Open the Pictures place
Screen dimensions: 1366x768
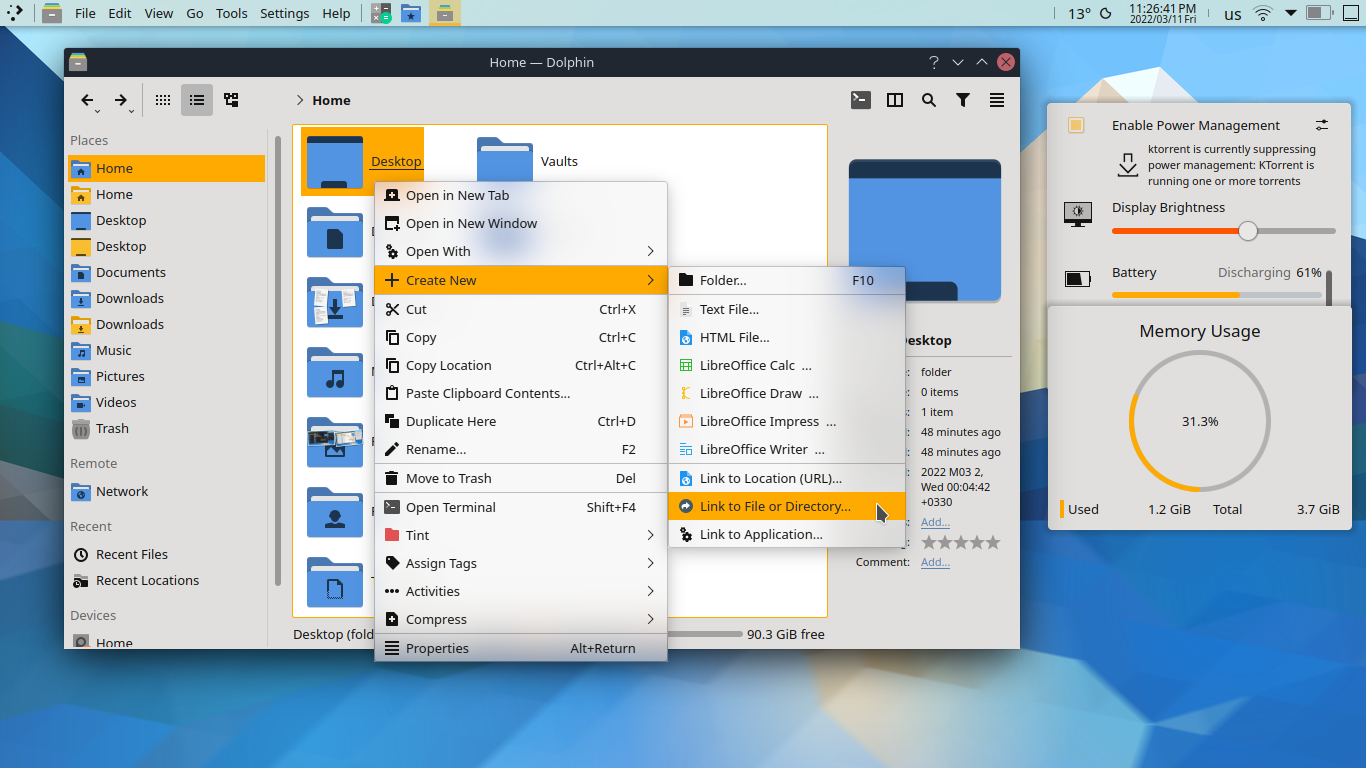(166, 376)
